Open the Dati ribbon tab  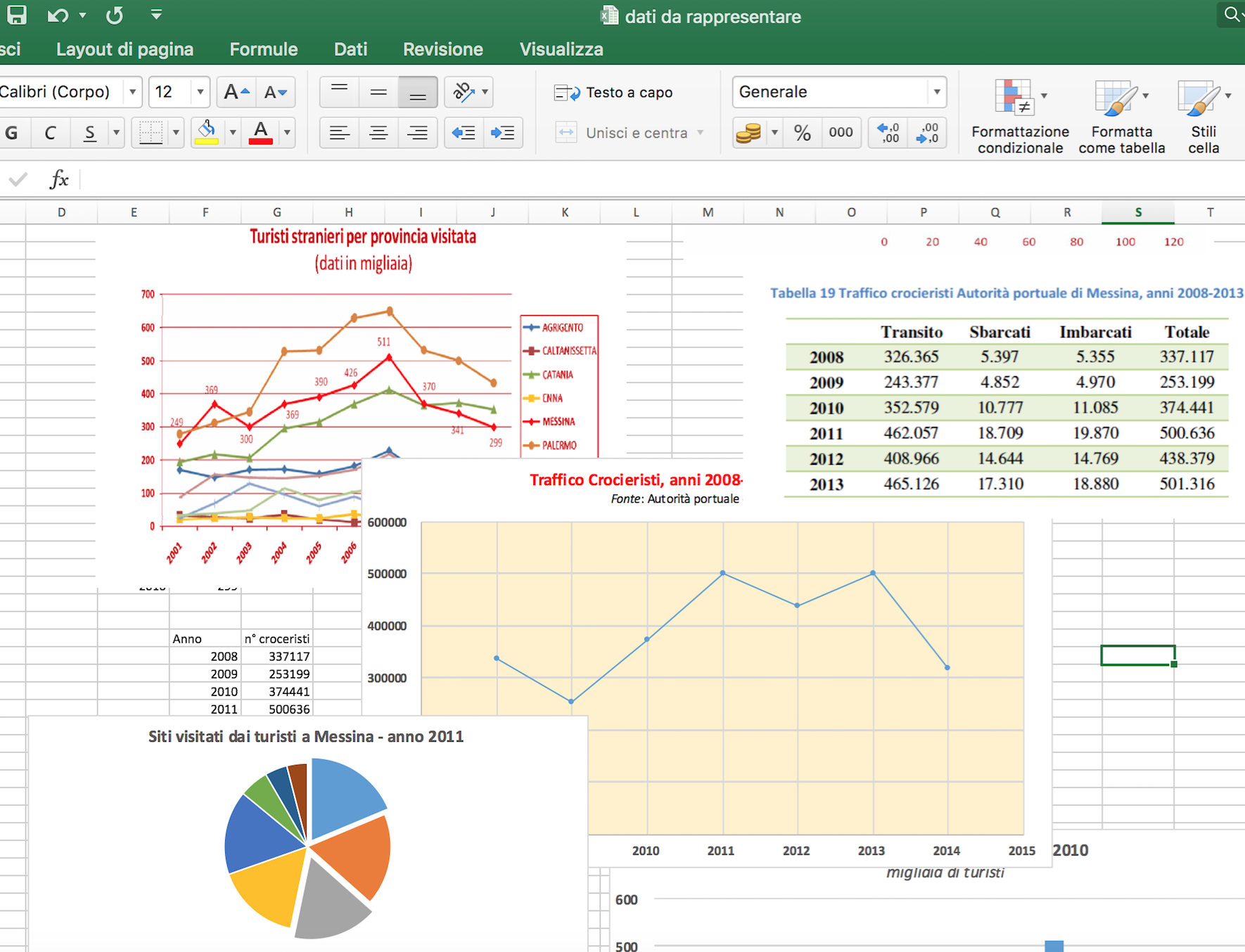pos(350,49)
